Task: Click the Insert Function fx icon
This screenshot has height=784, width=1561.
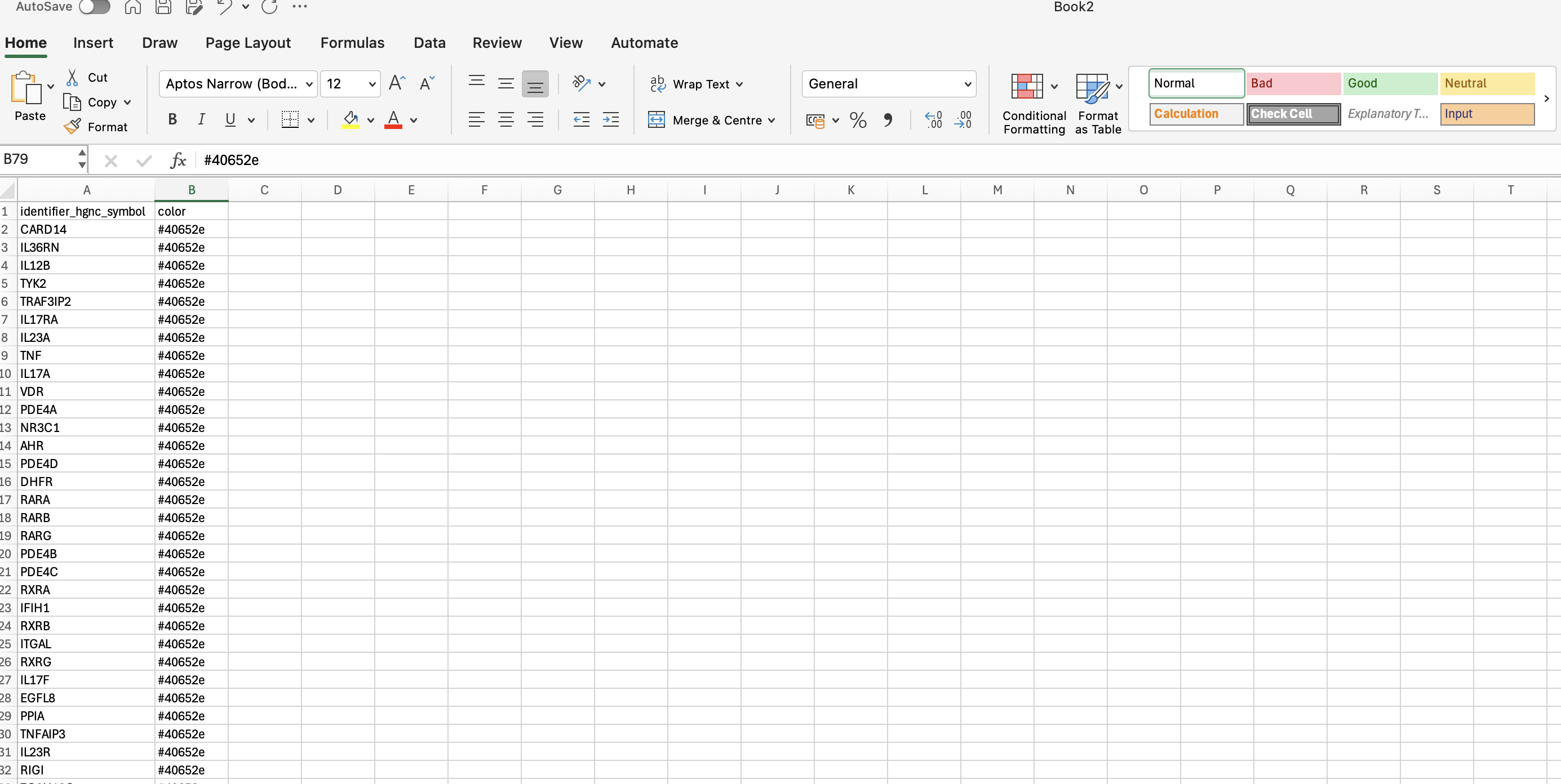Action: click(x=178, y=161)
